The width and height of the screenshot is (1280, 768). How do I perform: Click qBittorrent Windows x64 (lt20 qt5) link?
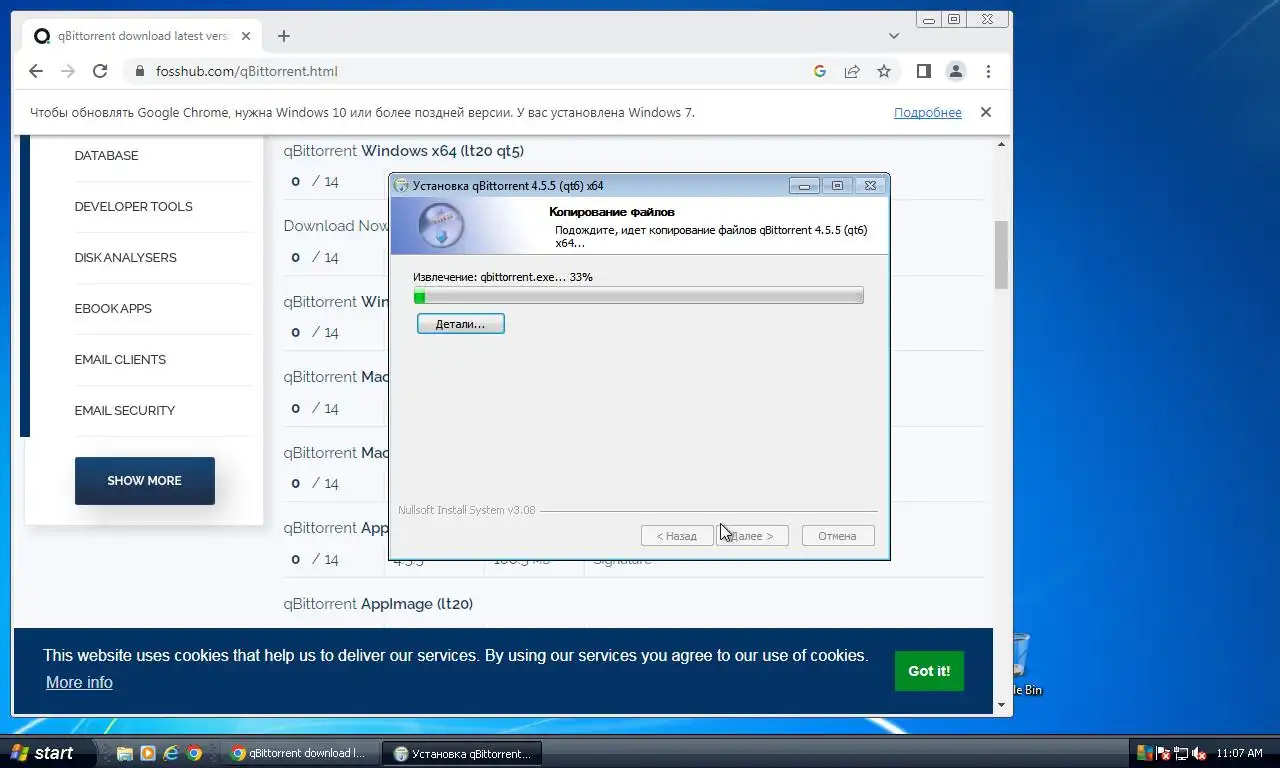[404, 151]
